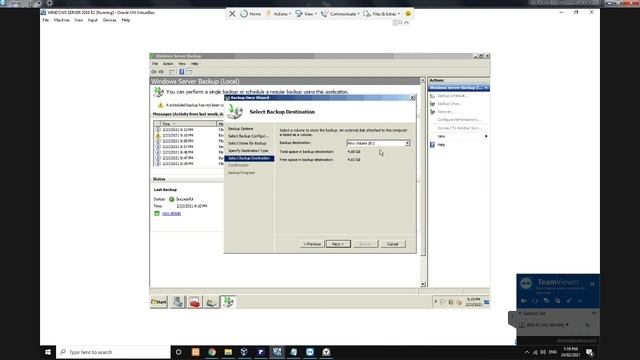The image size is (640, 360).
Task: Click the blue Help toolbar icon
Action: [x=182, y=72]
